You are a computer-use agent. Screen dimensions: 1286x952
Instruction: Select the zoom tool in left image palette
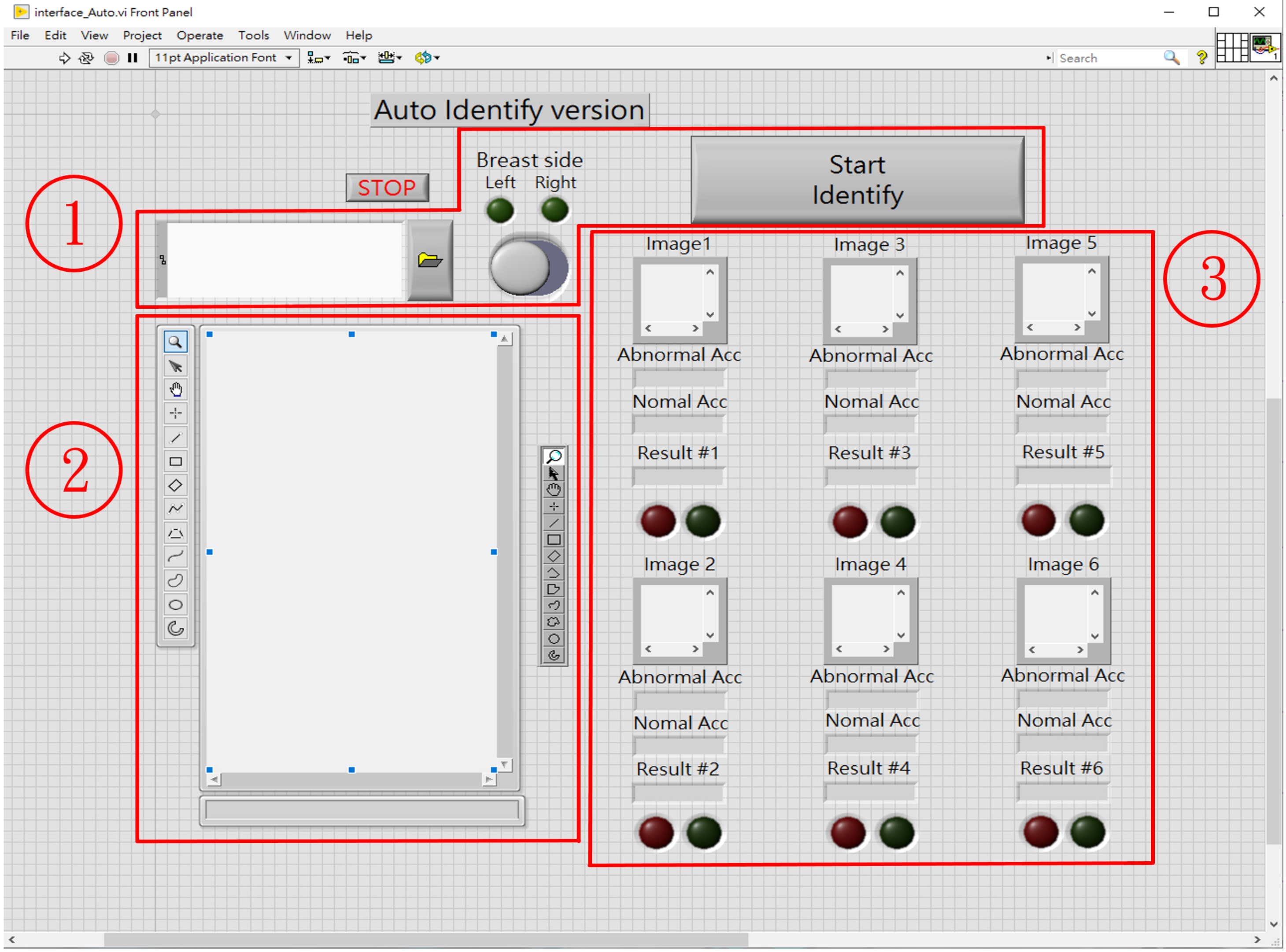pos(175,342)
